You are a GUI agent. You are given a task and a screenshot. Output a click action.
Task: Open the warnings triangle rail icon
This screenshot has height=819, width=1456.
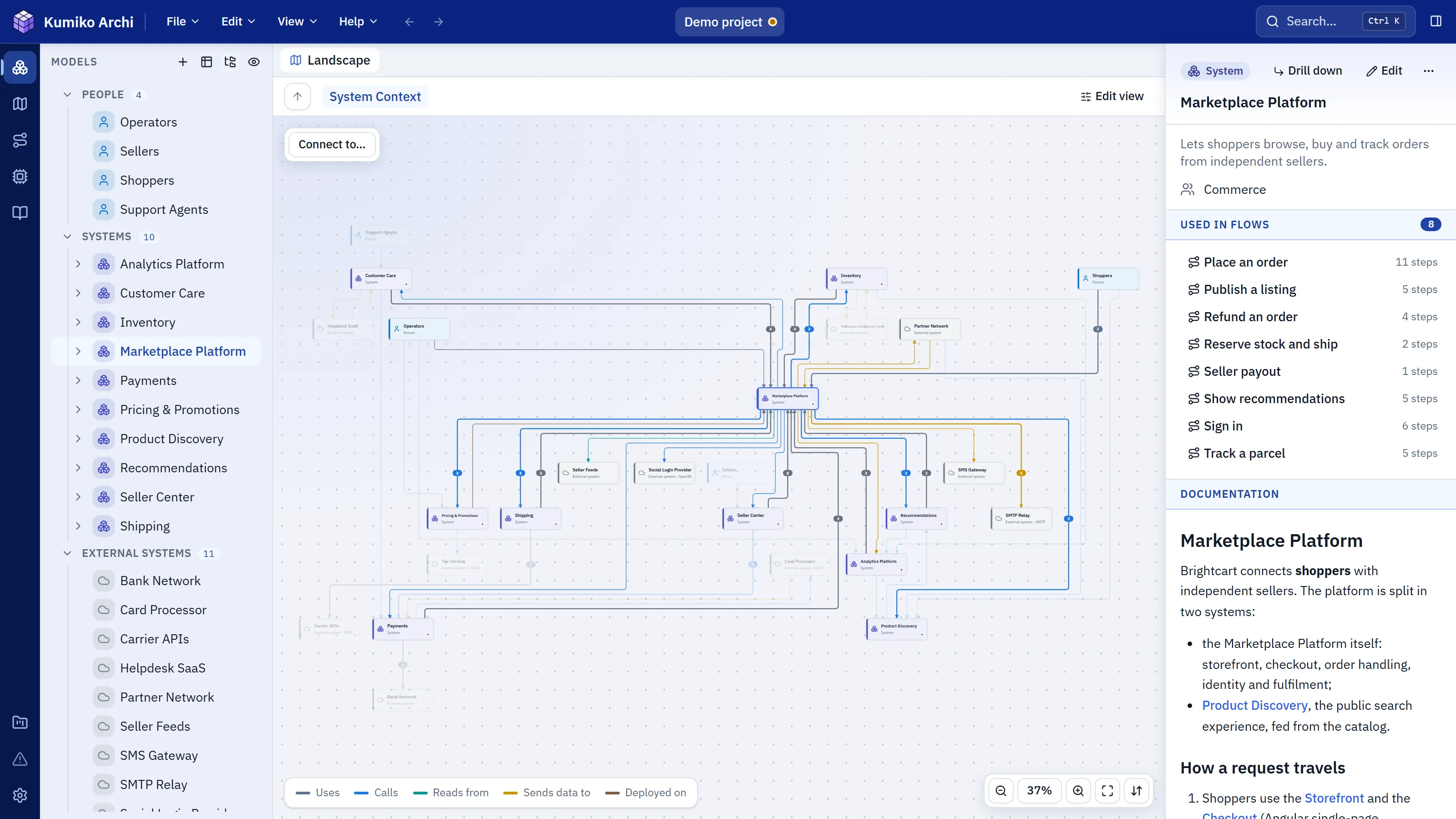pos(20,759)
